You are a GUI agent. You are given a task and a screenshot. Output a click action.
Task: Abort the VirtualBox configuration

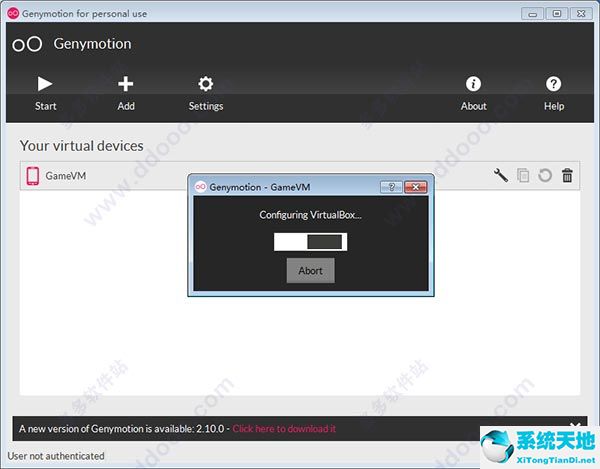click(x=310, y=270)
